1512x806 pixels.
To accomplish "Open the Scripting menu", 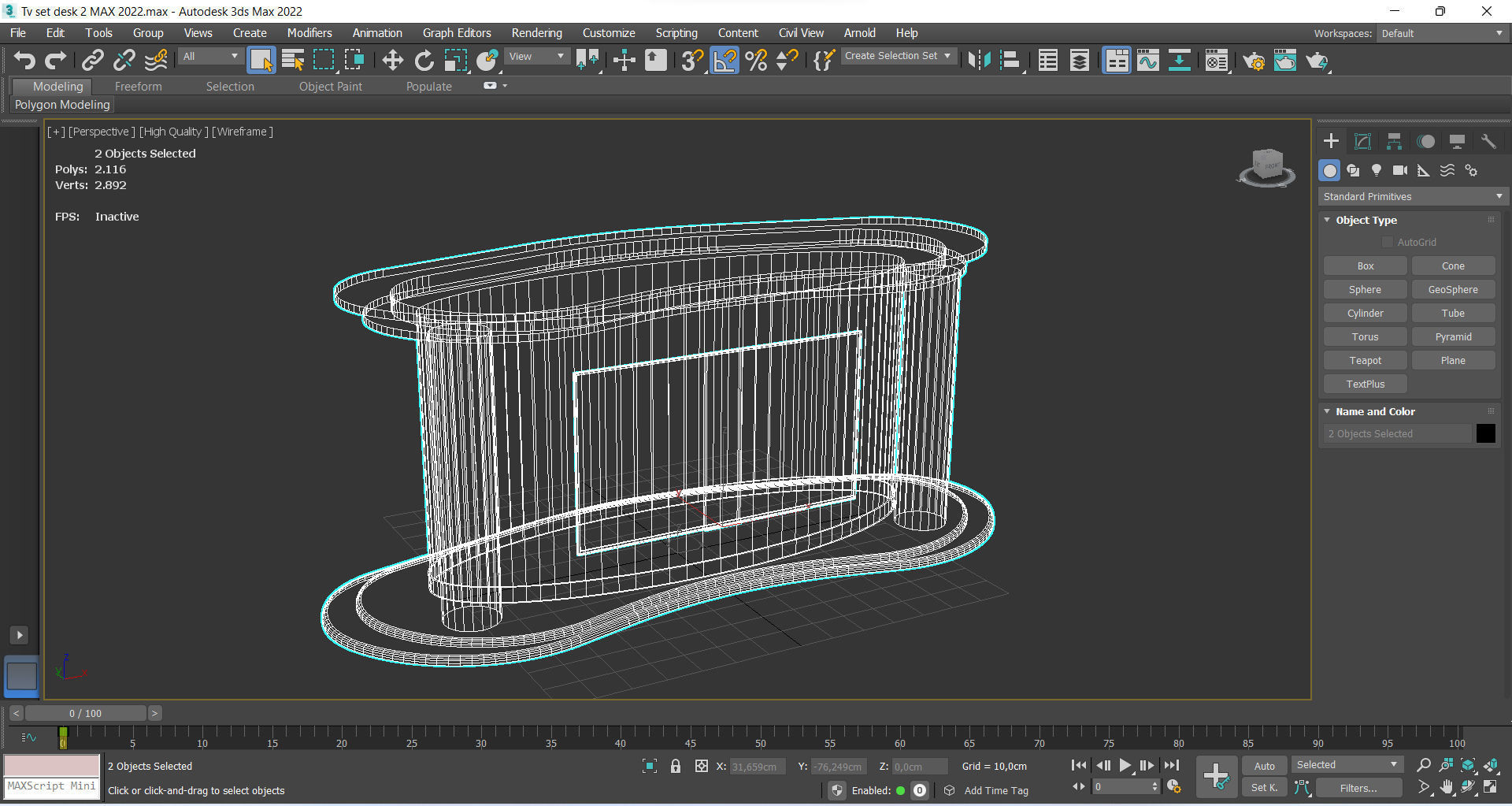I will coord(676,33).
